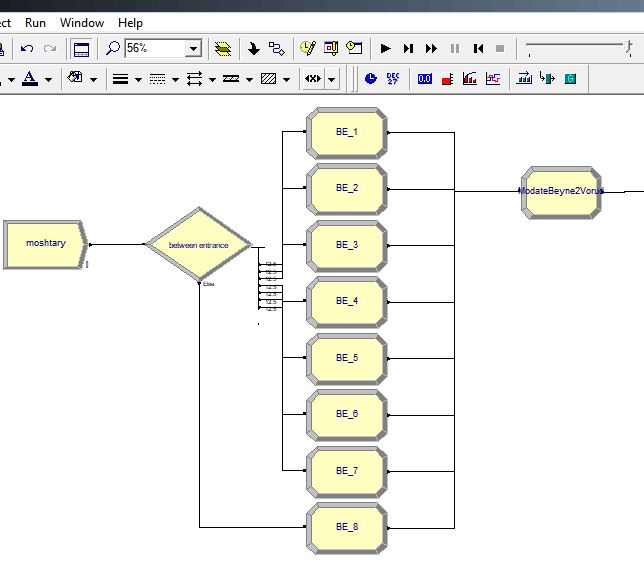
Task: Select the BE_1 module
Action: point(347,133)
